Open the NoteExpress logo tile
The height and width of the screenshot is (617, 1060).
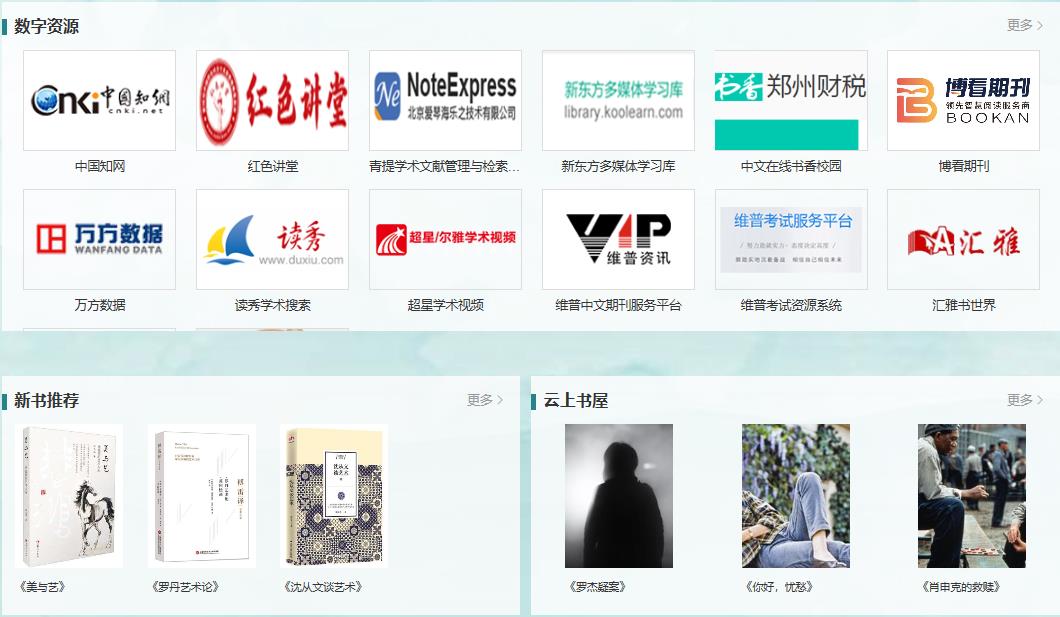[445, 100]
